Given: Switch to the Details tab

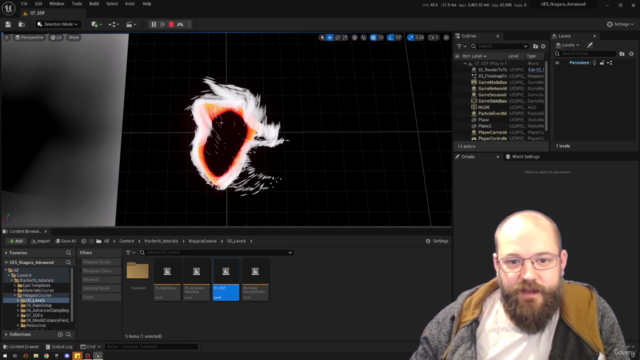Looking at the screenshot, I should pyautogui.click(x=468, y=157).
